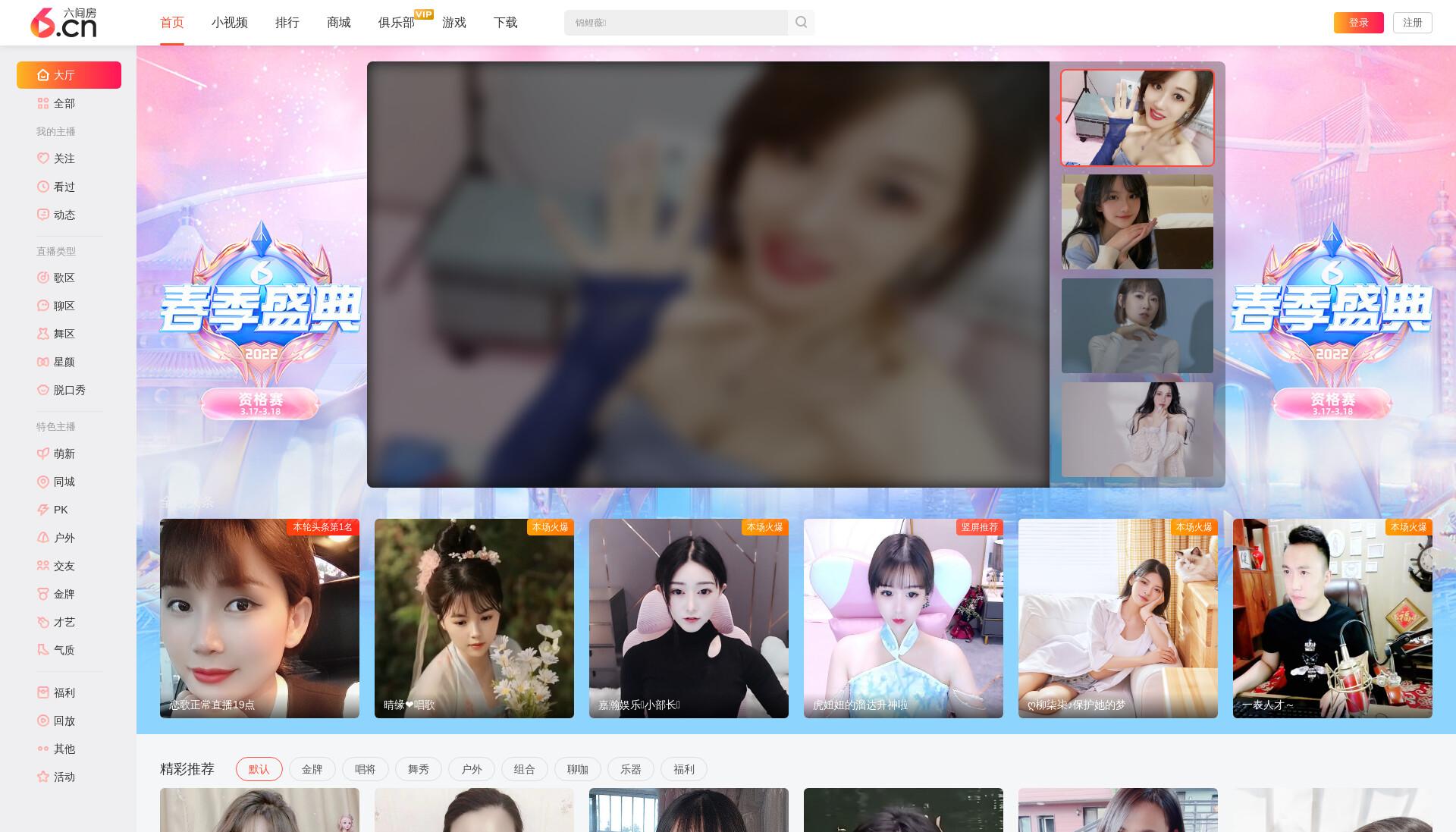Select the fourth white-dress streamer thumbnail
The height and width of the screenshot is (832, 1456).
point(1137,430)
